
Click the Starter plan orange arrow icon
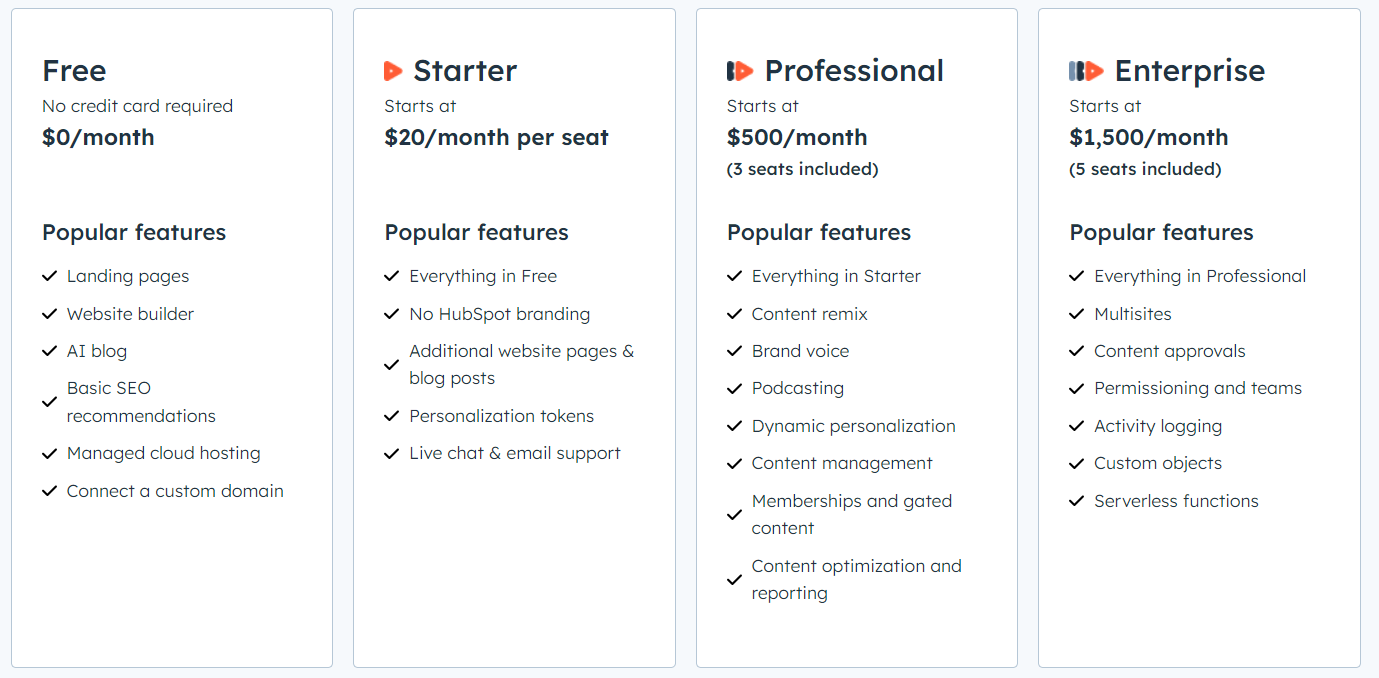tap(393, 71)
